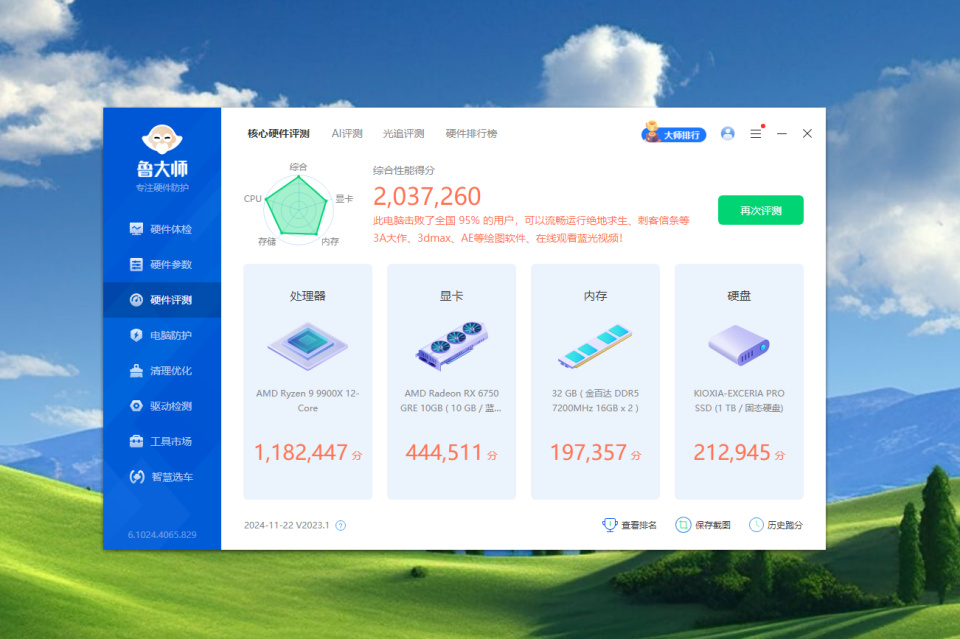Click the user account avatar icon
Image resolution: width=960 pixels, height=639 pixels.
coord(727,133)
